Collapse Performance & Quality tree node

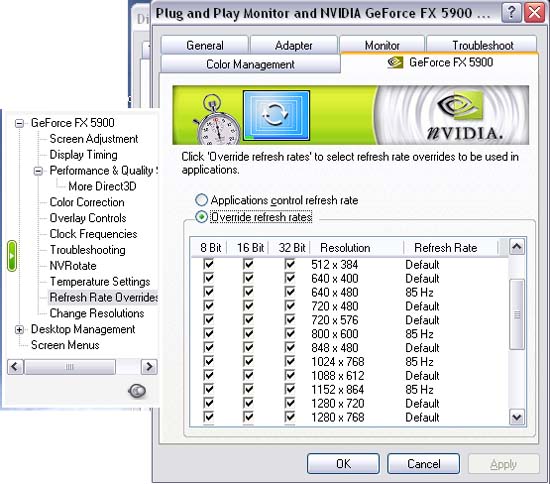38,171
